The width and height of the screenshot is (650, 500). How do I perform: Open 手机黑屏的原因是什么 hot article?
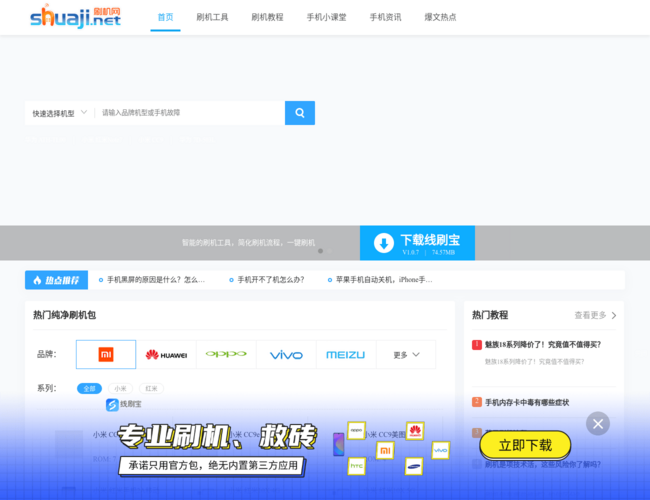tap(156, 280)
